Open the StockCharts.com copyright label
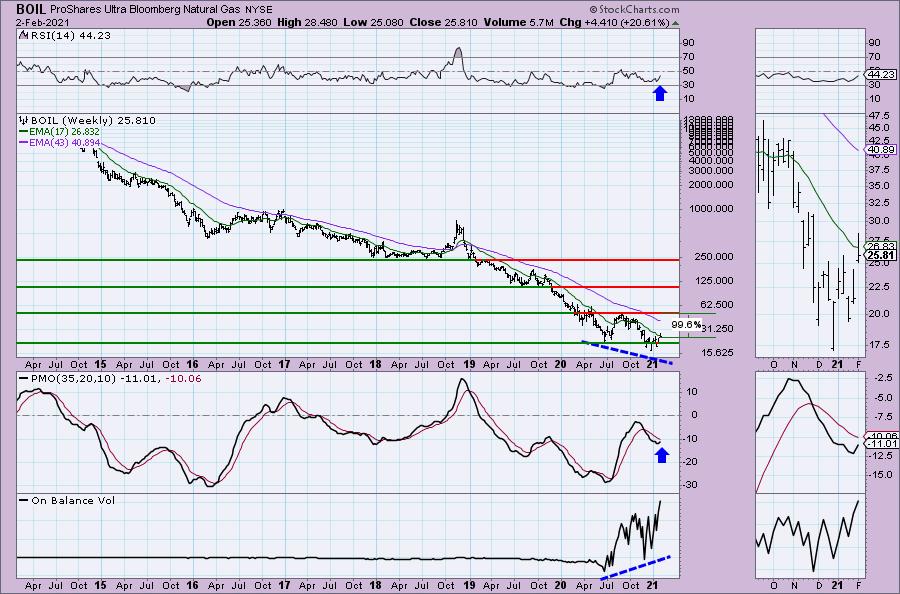The image size is (900, 594). coord(634,9)
